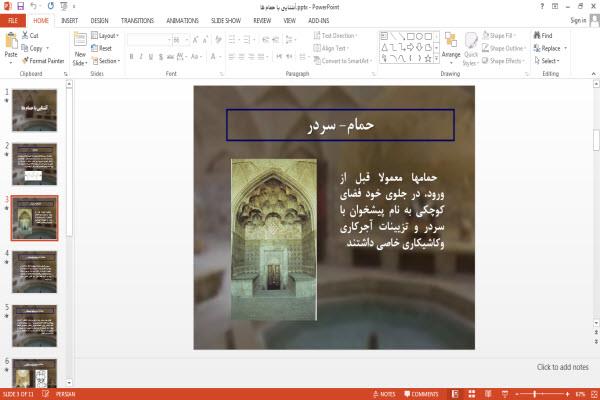600x400 pixels.
Task: Open Shape Effects menu
Action: 503,61
